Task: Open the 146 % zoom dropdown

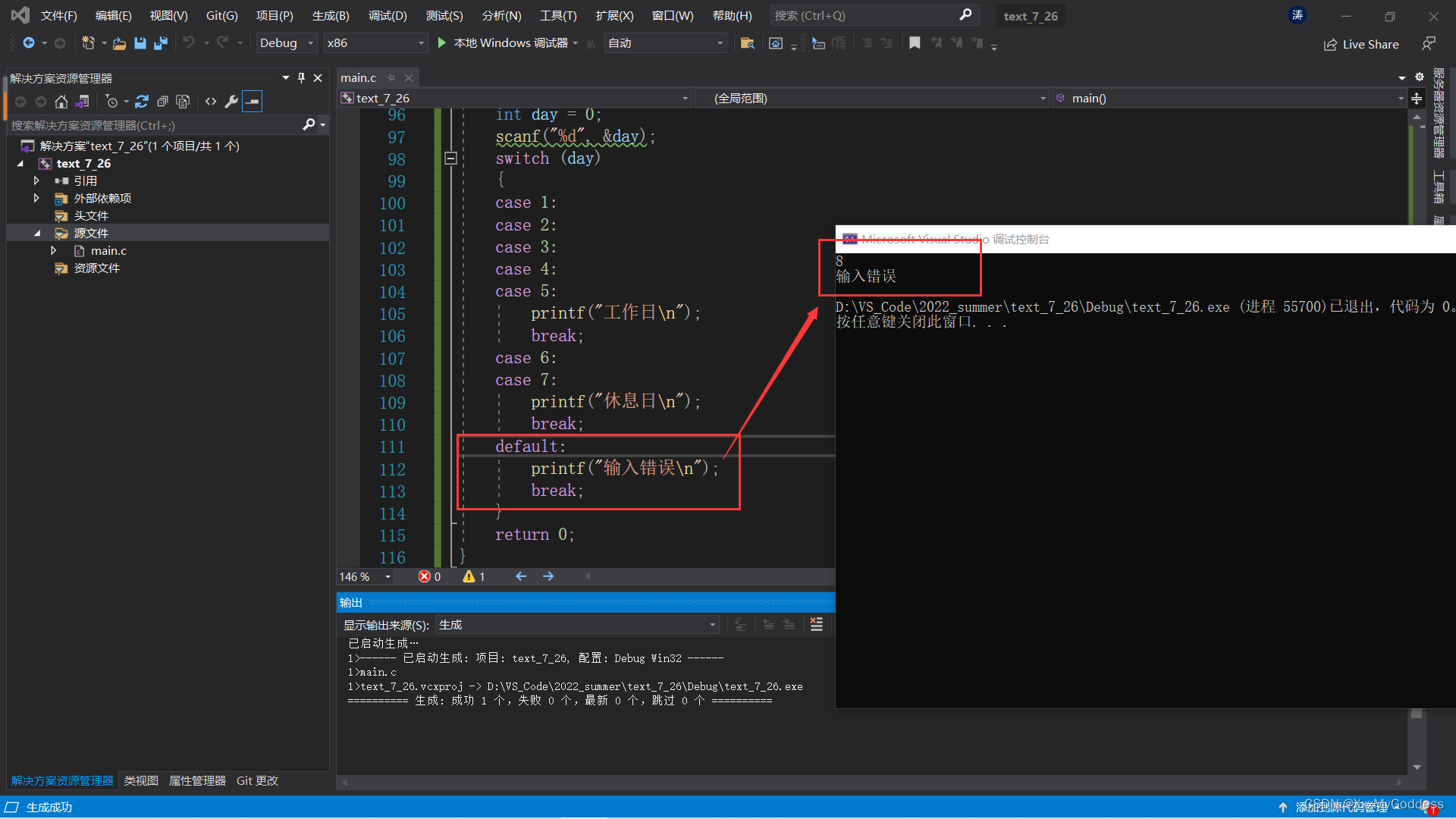Action: pyautogui.click(x=366, y=577)
